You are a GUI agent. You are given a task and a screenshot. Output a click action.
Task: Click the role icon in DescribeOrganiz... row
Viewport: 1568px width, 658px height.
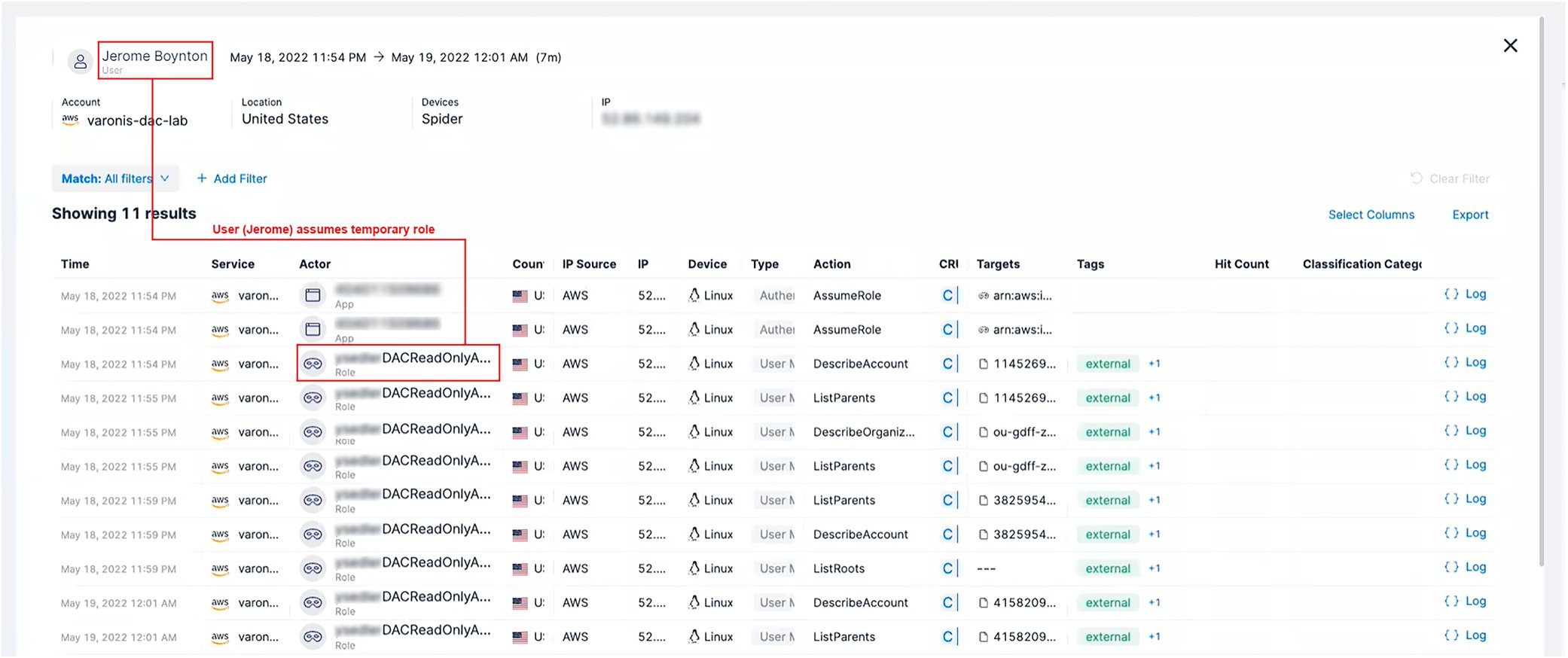pos(313,432)
